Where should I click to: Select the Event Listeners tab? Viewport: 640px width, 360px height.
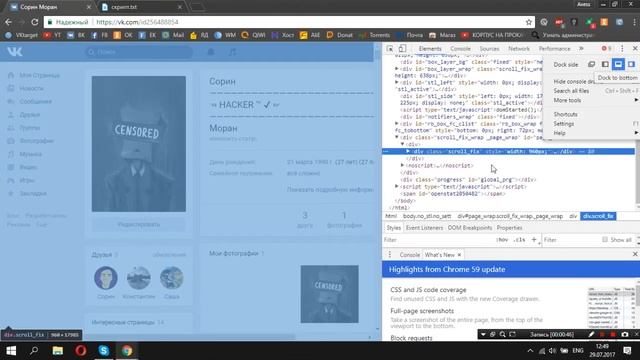coord(424,228)
